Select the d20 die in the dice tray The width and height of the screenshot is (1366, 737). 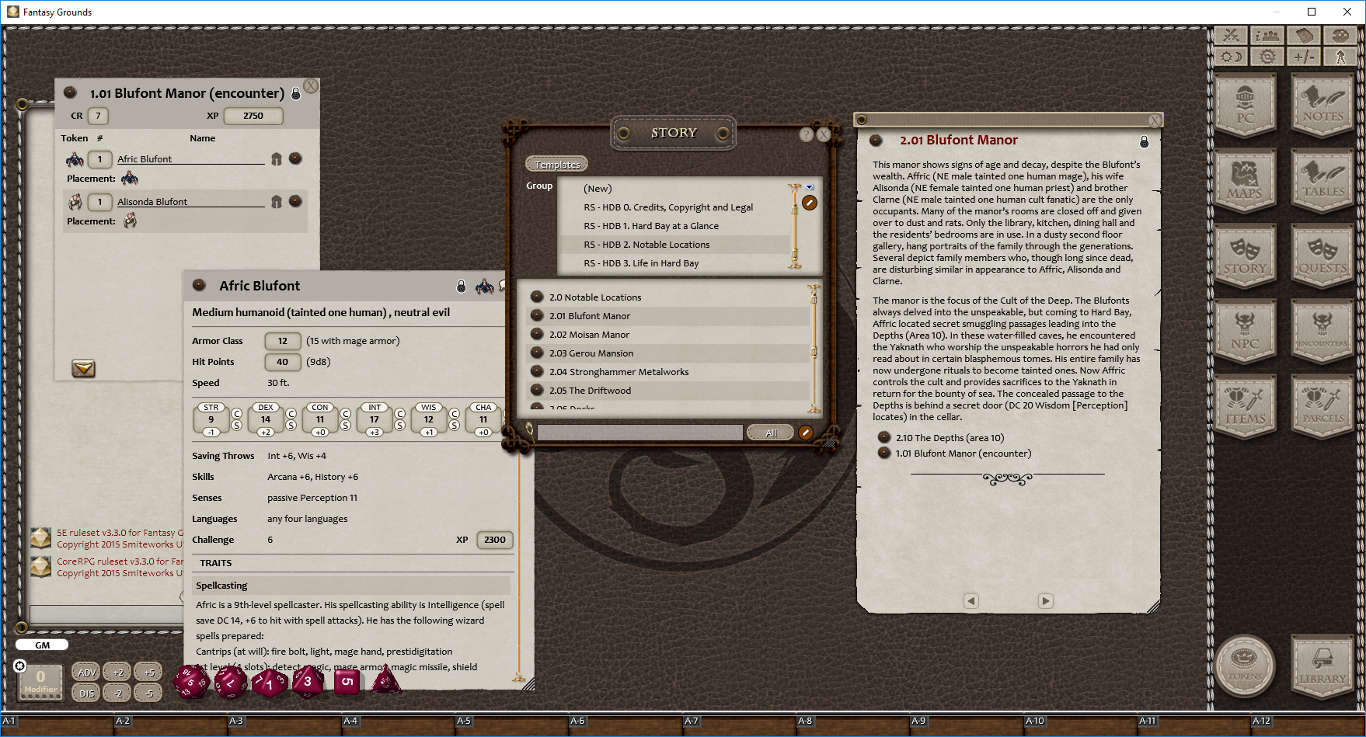pos(190,682)
